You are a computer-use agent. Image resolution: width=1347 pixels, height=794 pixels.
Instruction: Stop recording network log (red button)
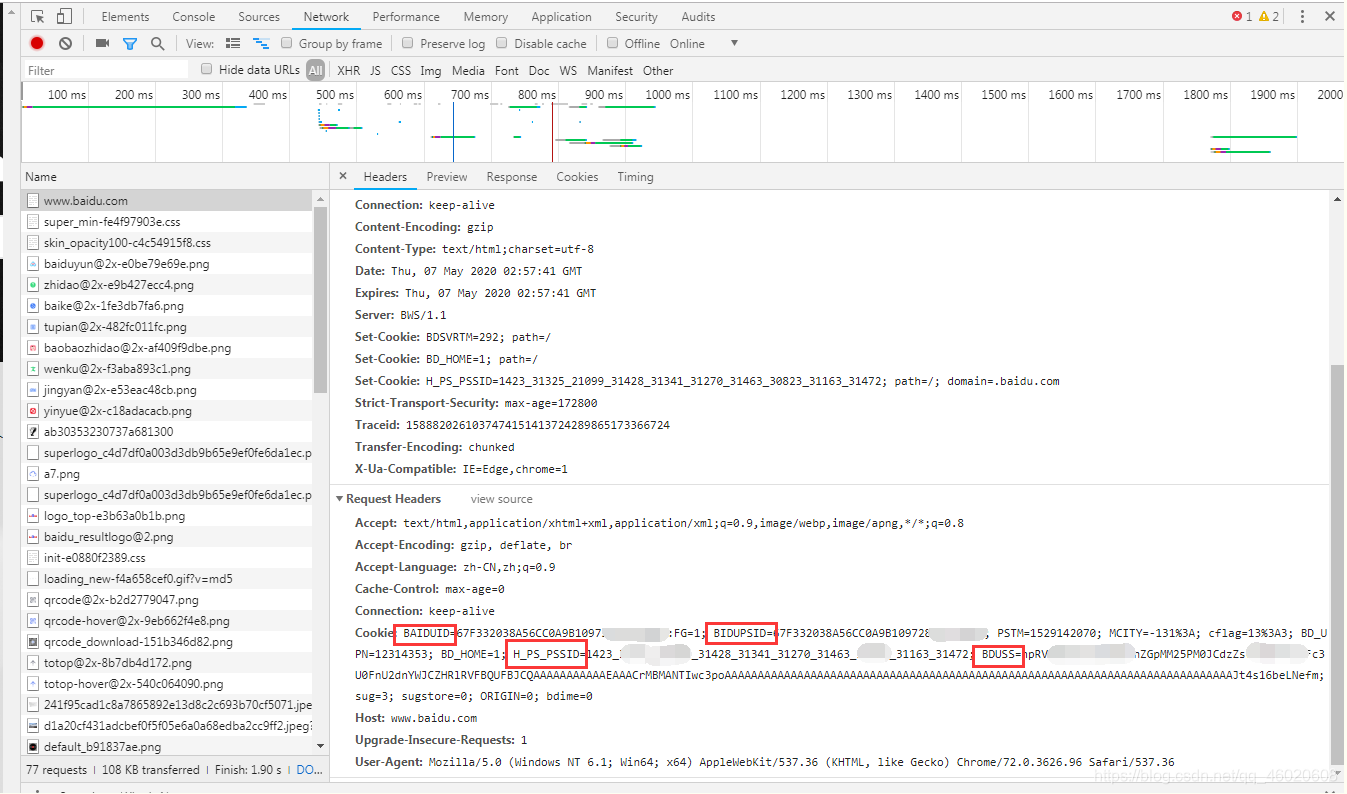click(37, 44)
